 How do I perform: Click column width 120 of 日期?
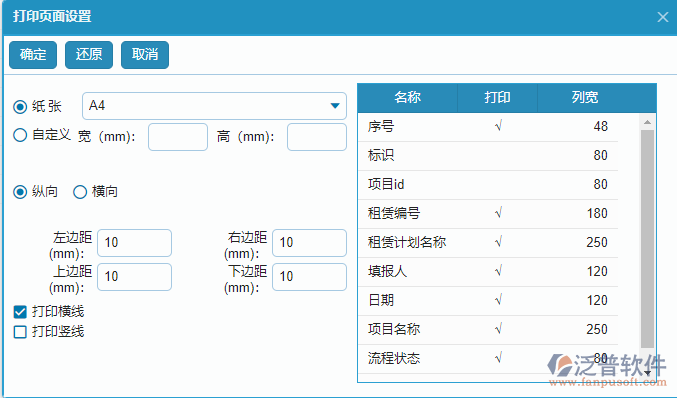click(x=597, y=300)
